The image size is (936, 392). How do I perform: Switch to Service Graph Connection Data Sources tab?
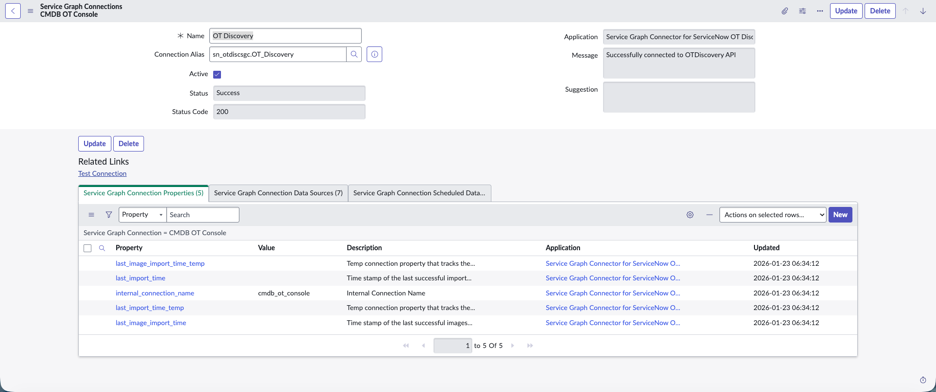pos(278,193)
